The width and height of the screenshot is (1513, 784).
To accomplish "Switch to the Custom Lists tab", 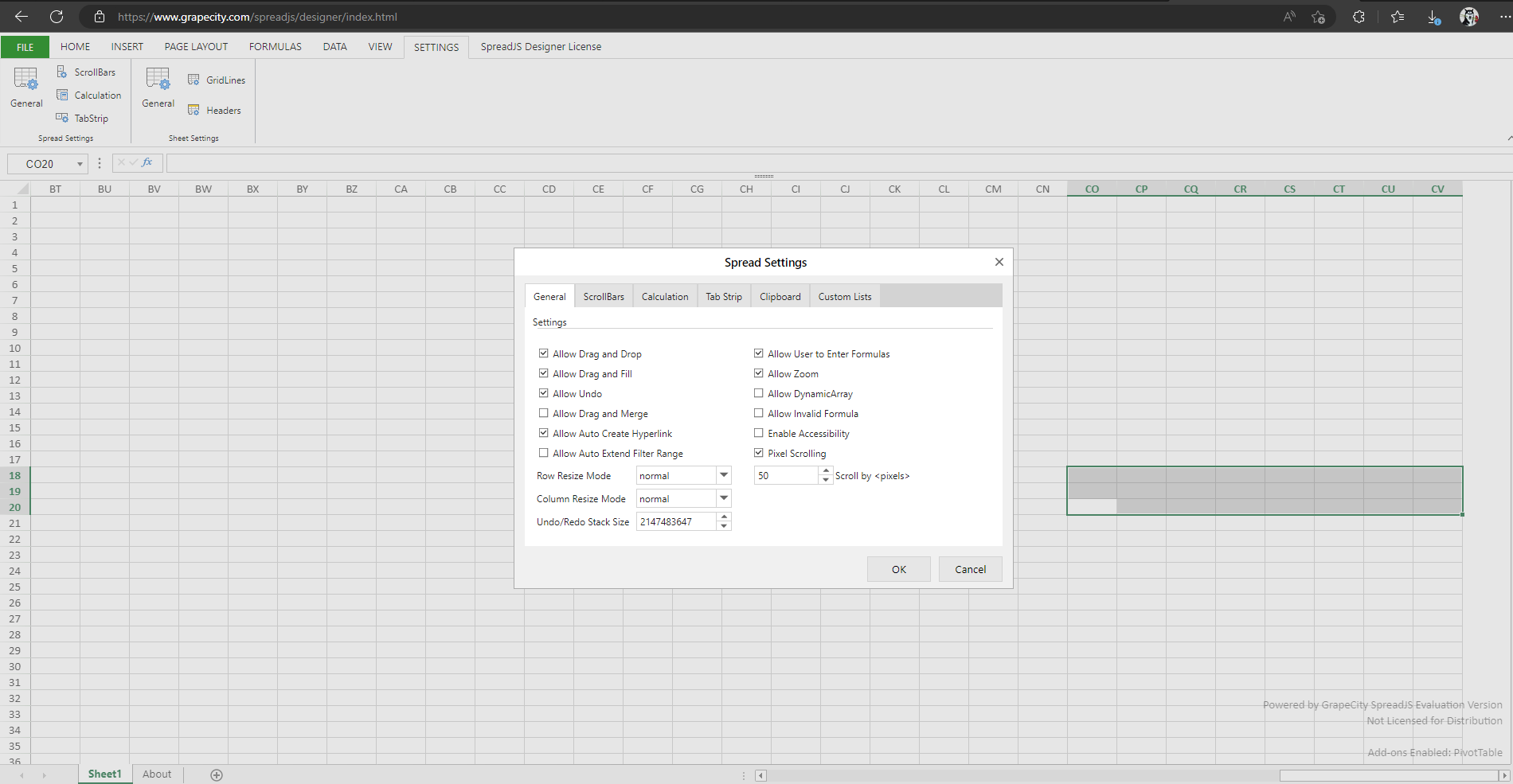I will point(844,295).
